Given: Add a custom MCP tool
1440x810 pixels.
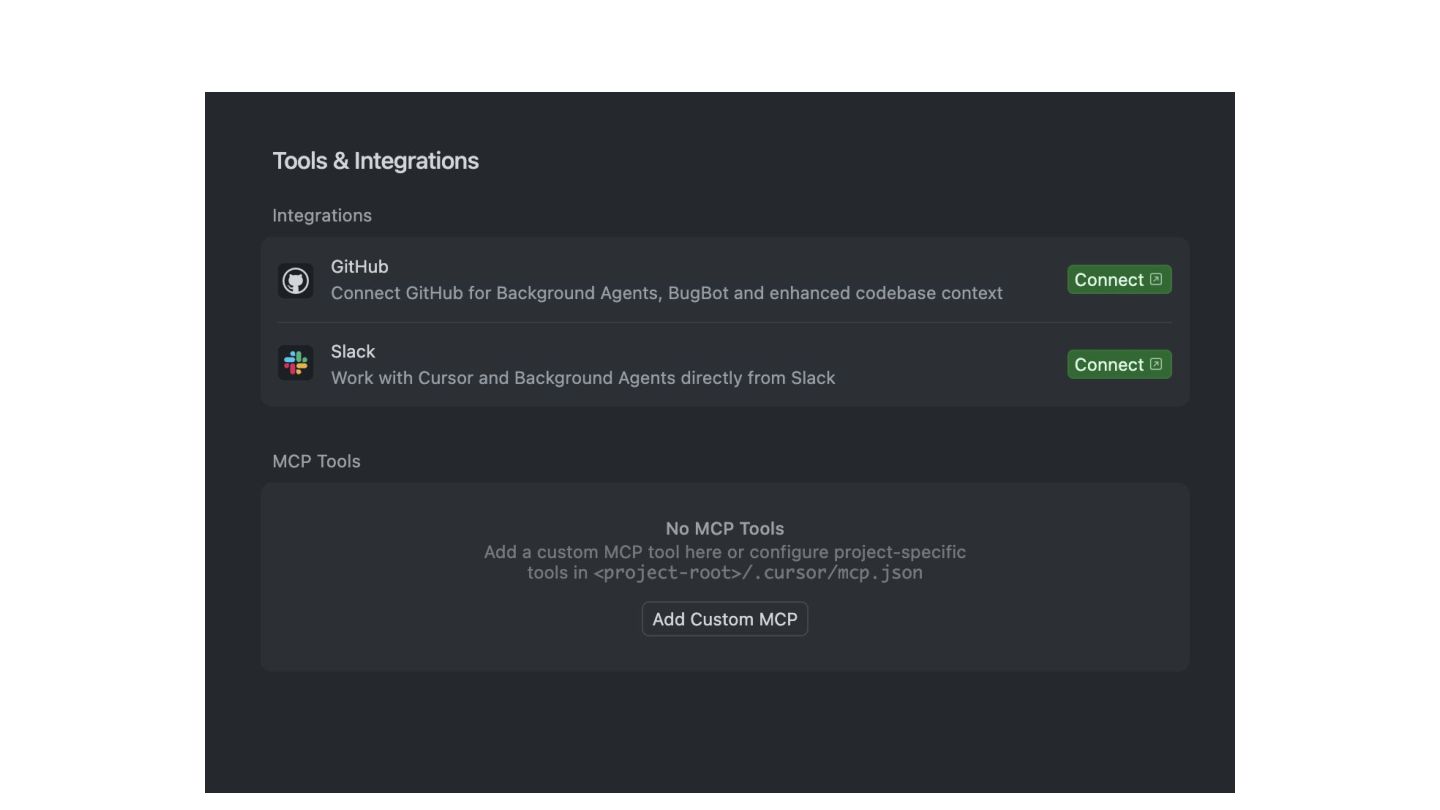Looking at the screenshot, I should point(725,619).
